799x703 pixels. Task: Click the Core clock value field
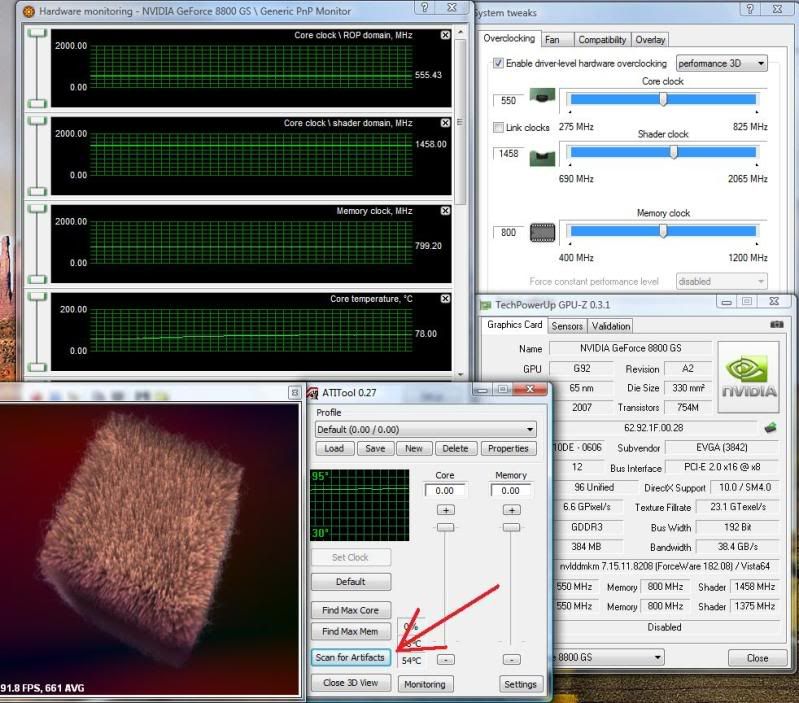[x=508, y=101]
